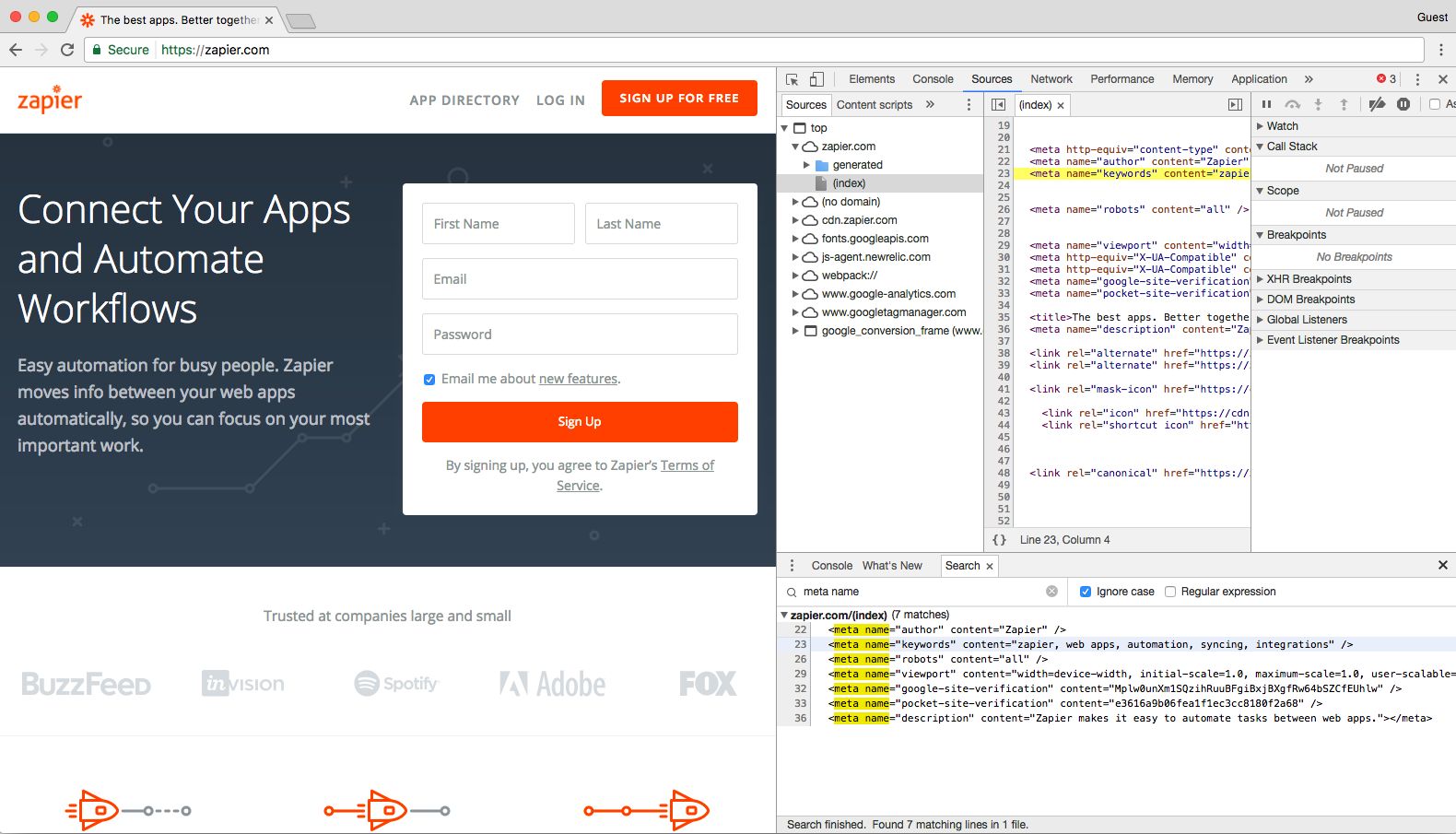
Task: Open the Chrome three-dot menu
Action: 1441,50
